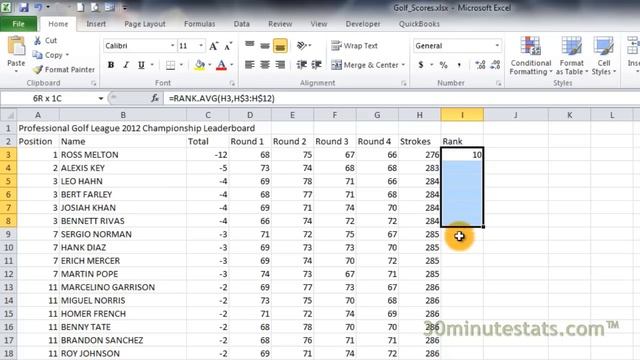This screenshot has width=640, height=360.
Task: Open the QuickBooks tab
Action: point(419,24)
